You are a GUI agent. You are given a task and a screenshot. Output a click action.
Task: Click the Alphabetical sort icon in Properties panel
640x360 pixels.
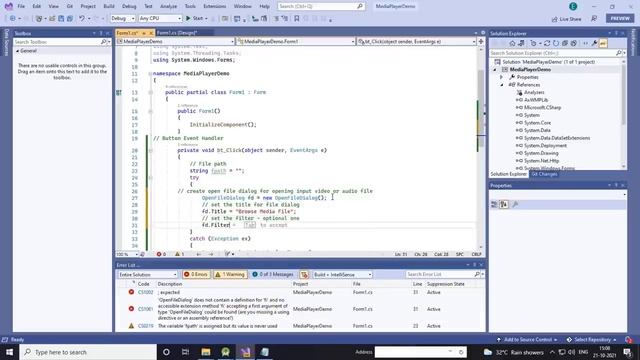click(x=504, y=204)
